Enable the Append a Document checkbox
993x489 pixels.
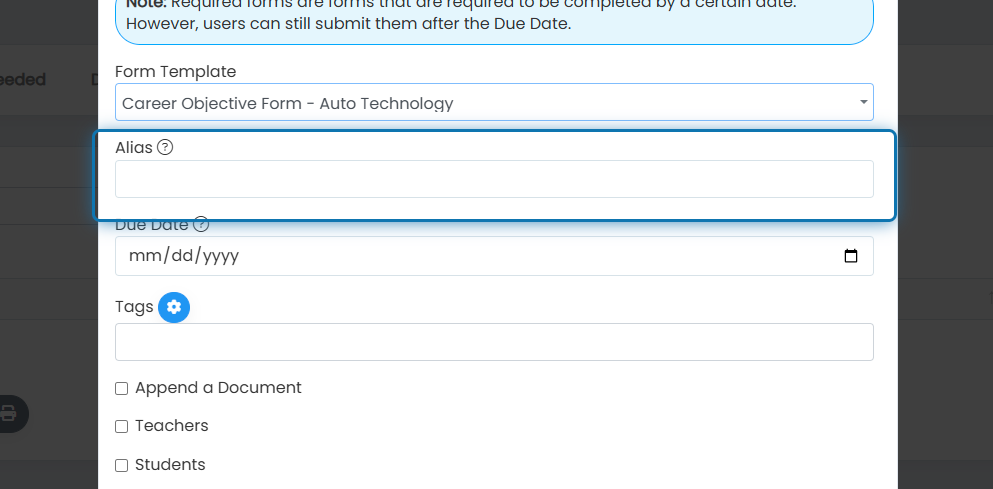[x=122, y=388]
